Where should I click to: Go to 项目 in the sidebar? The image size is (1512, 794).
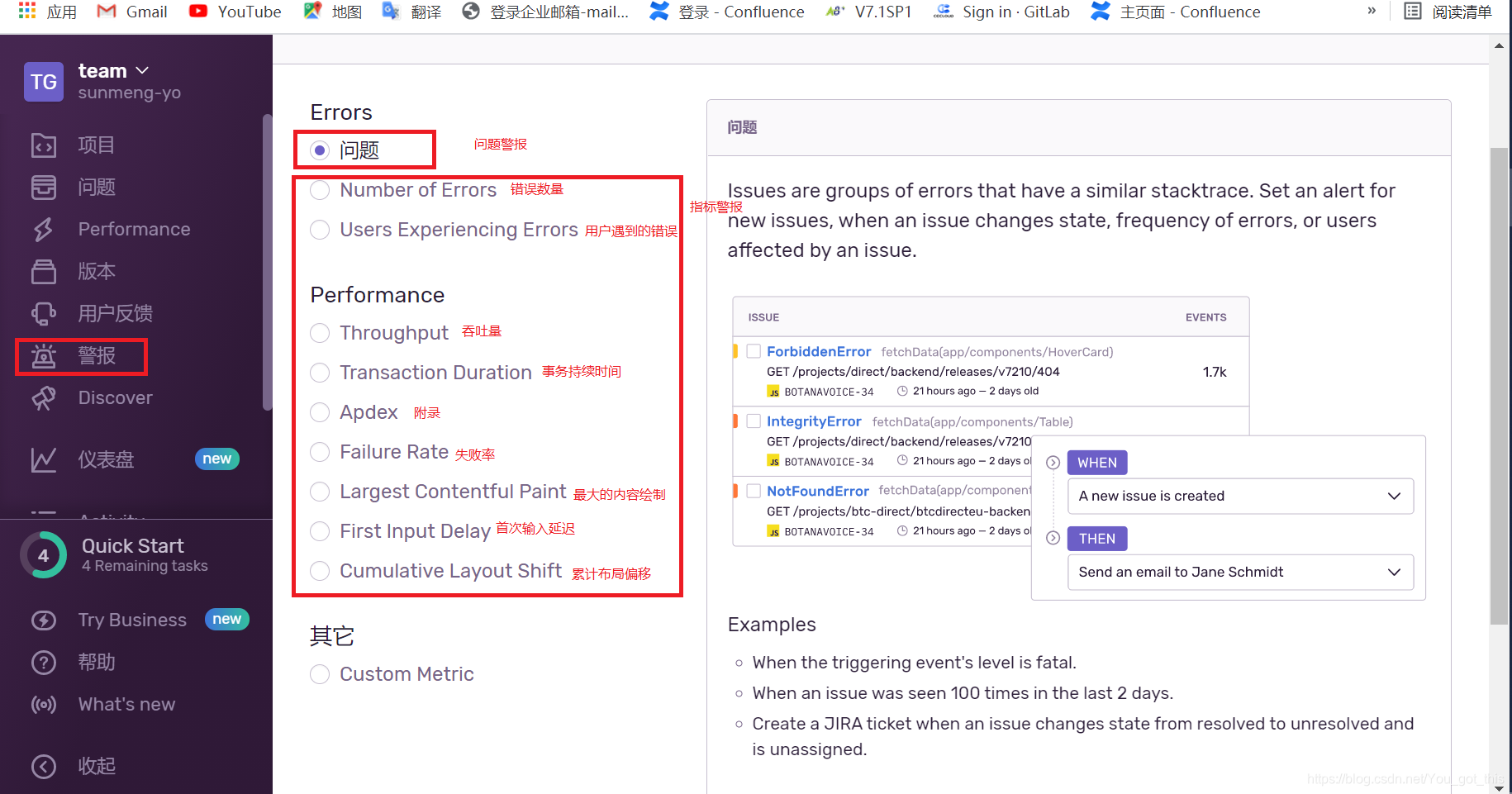(97, 145)
